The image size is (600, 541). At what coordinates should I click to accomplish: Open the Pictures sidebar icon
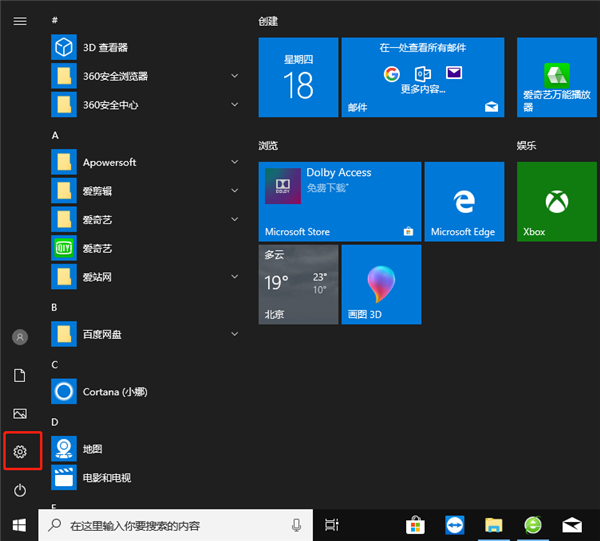point(20,414)
